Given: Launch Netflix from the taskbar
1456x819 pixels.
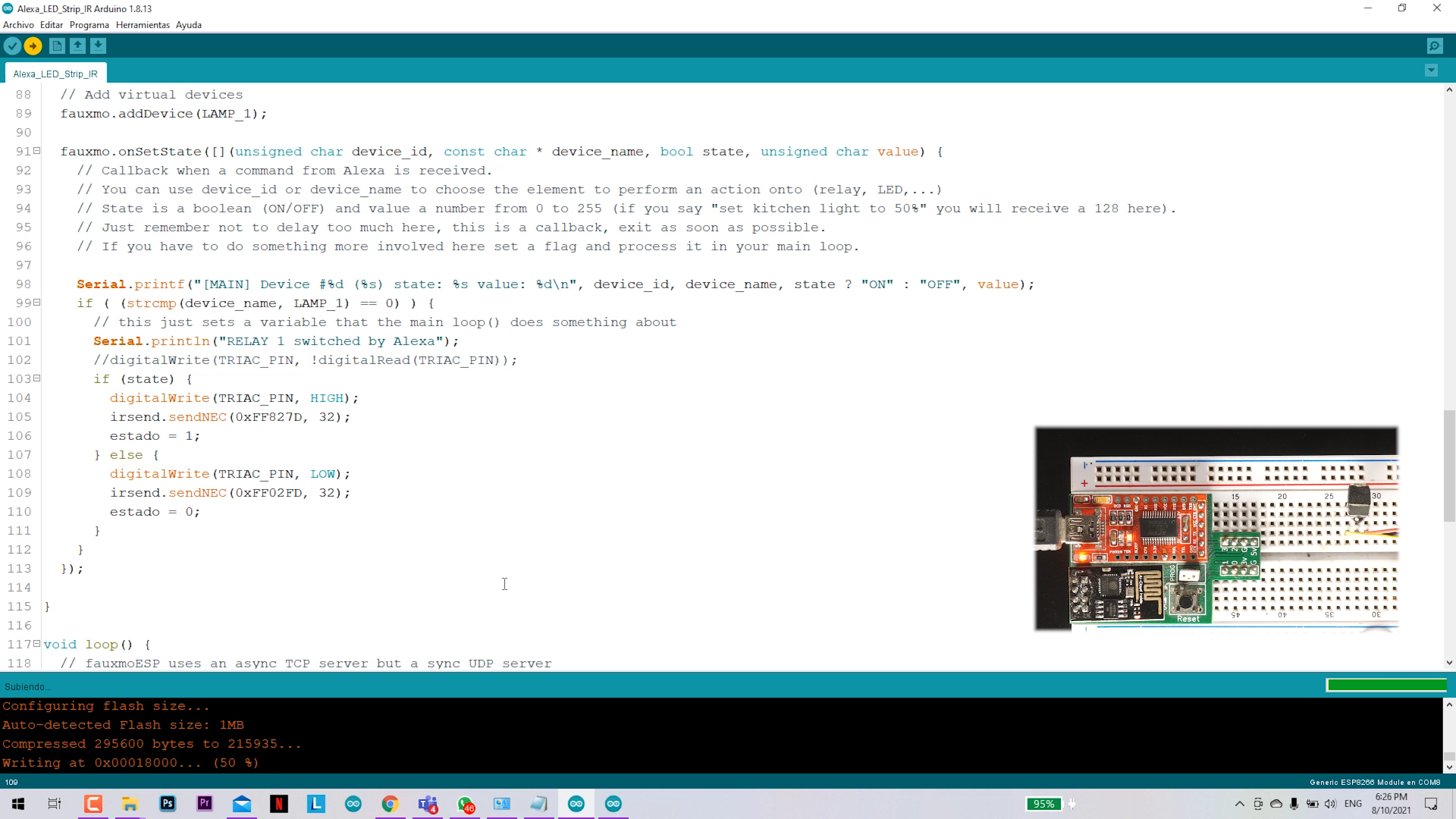Looking at the screenshot, I should [x=279, y=804].
